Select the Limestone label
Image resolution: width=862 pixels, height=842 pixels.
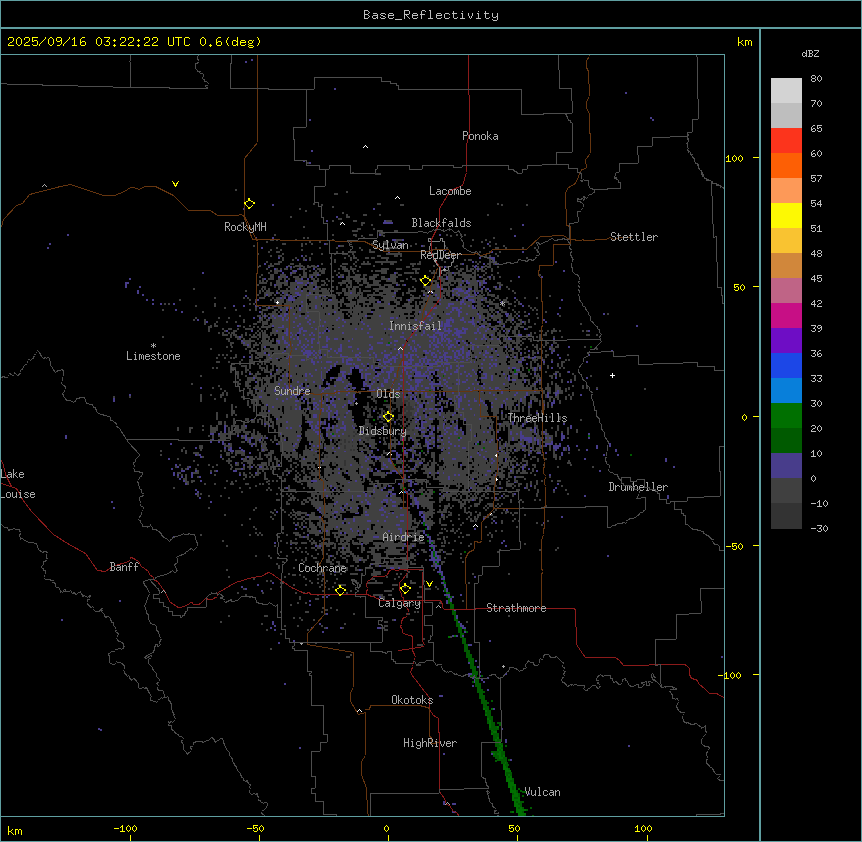[x=153, y=356]
